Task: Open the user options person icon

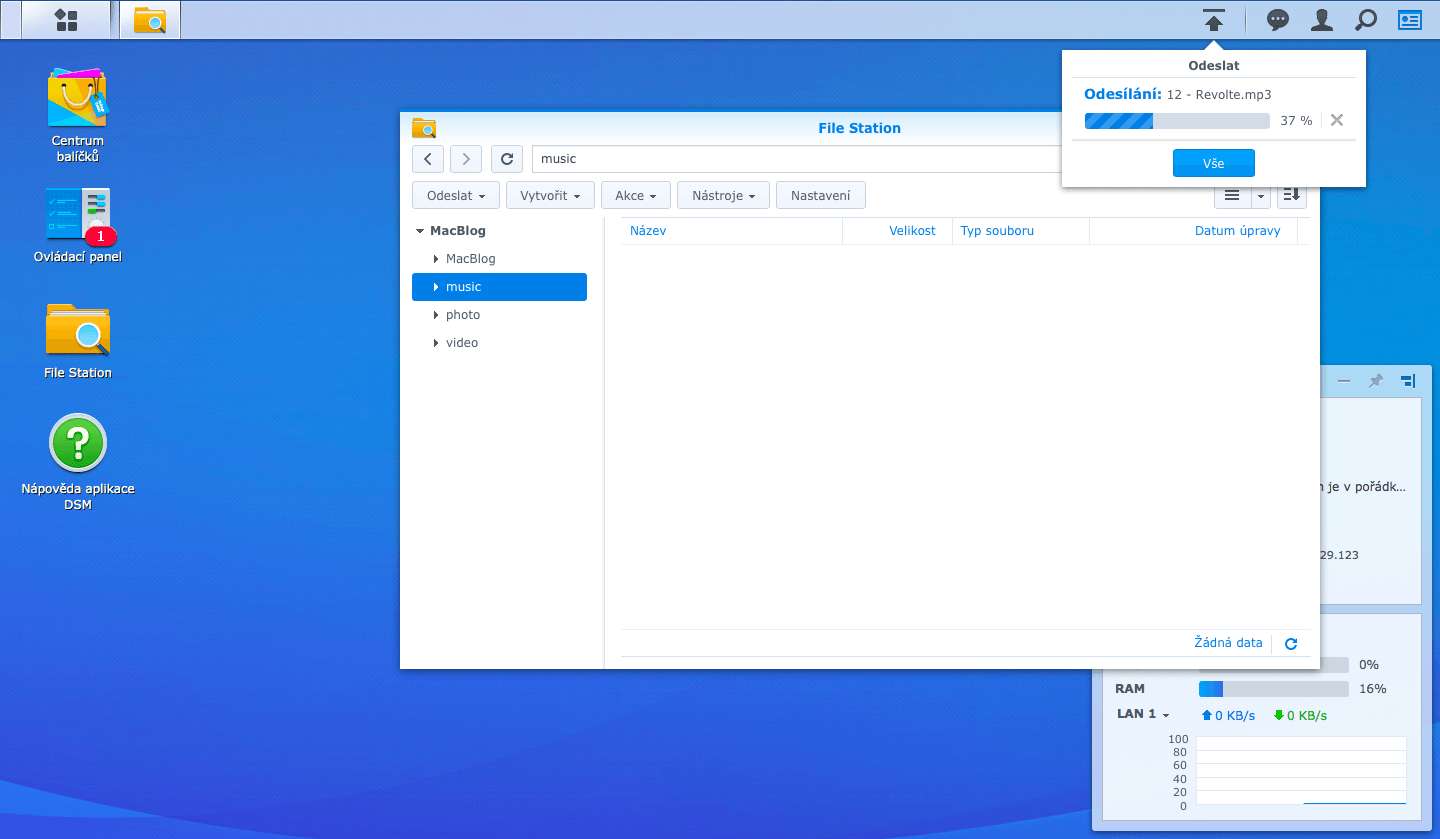Action: click(1321, 20)
